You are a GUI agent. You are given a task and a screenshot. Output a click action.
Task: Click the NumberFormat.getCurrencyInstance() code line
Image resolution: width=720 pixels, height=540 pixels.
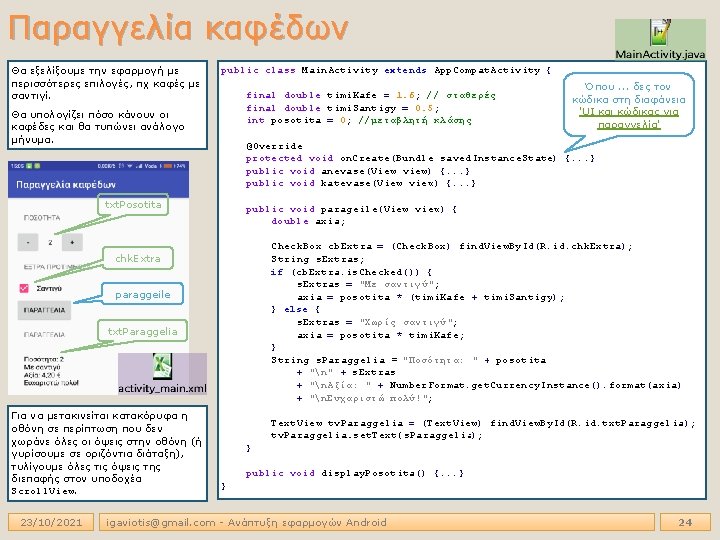(489, 385)
